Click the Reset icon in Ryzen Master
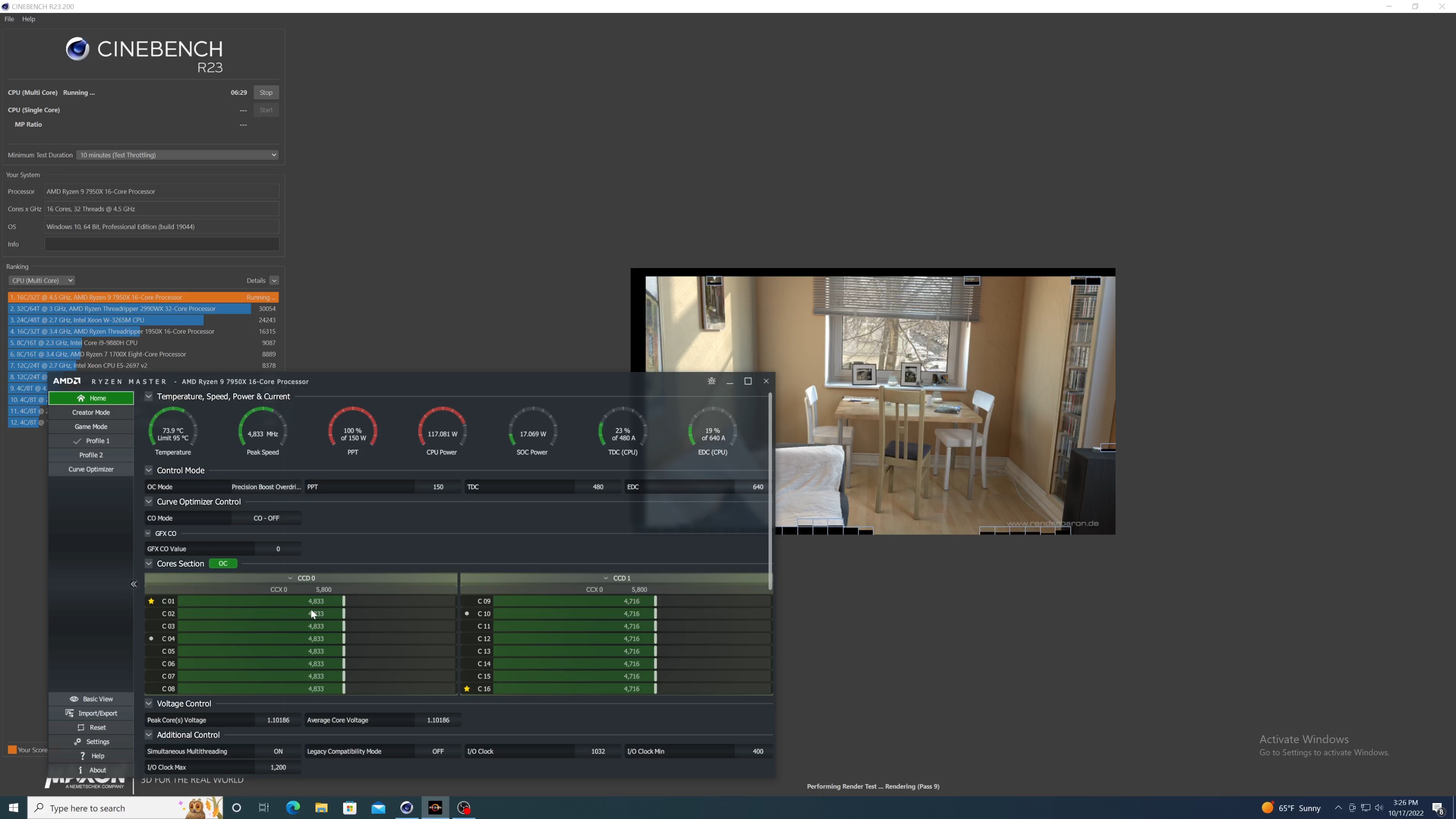Viewport: 1456px width, 819px height. click(81, 728)
